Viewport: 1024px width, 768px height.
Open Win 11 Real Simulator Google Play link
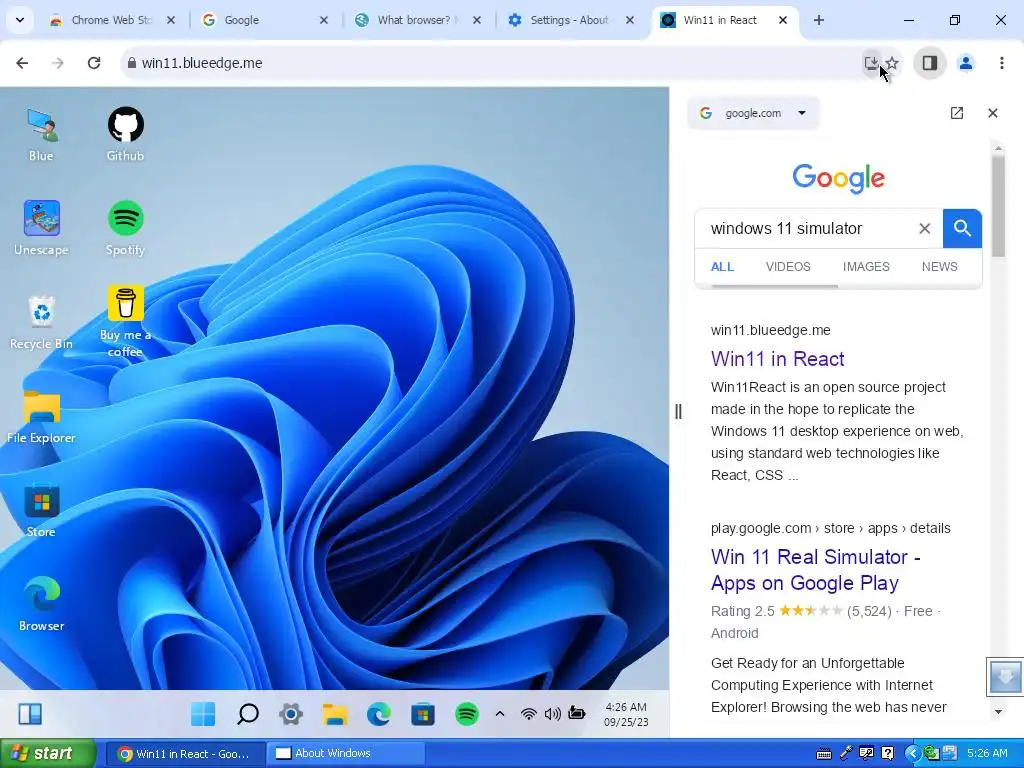coord(815,569)
